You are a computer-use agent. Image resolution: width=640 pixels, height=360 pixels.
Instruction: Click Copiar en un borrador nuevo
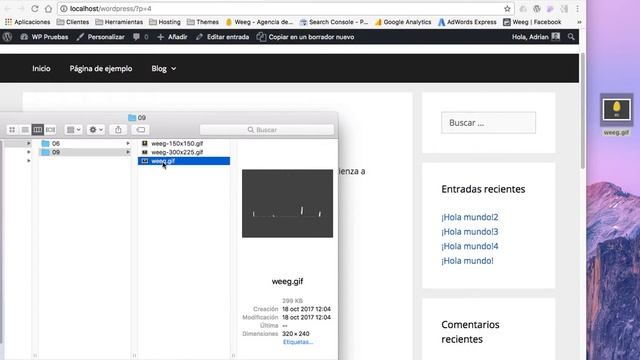pos(305,37)
